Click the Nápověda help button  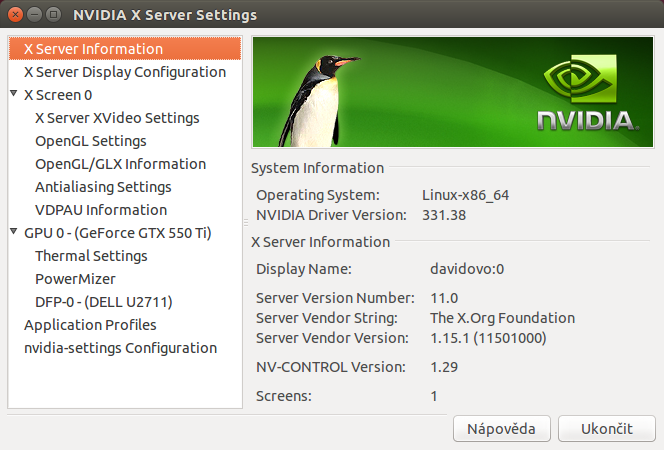[x=501, y=428]
